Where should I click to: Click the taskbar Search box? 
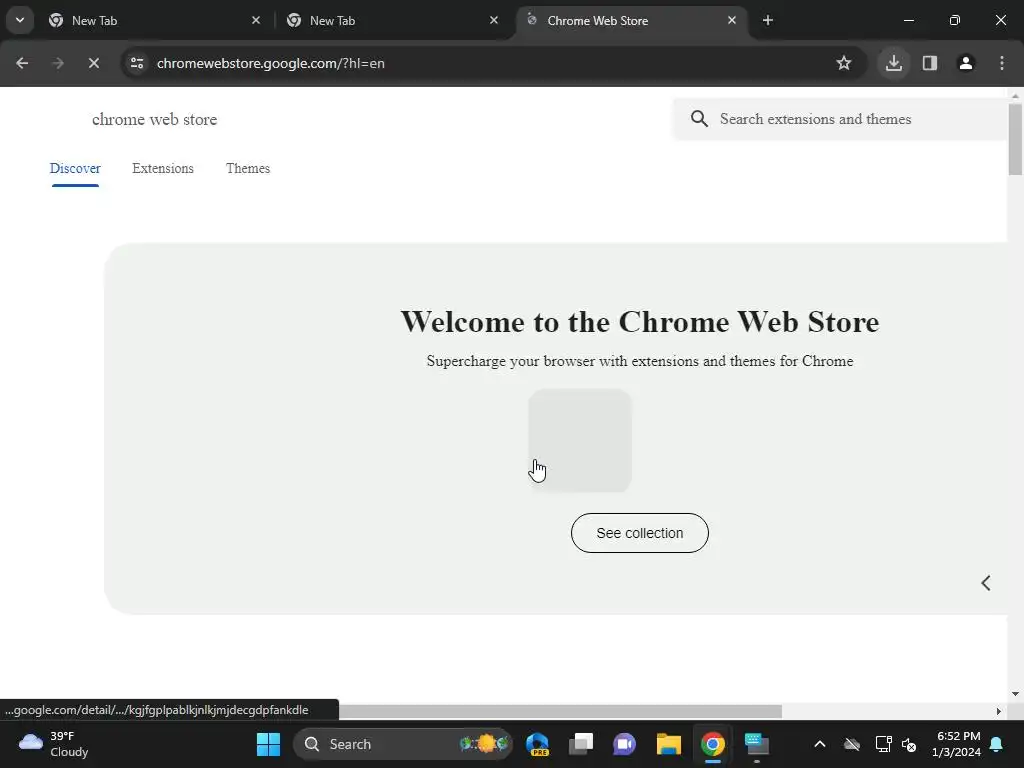[x=402, y=744]
